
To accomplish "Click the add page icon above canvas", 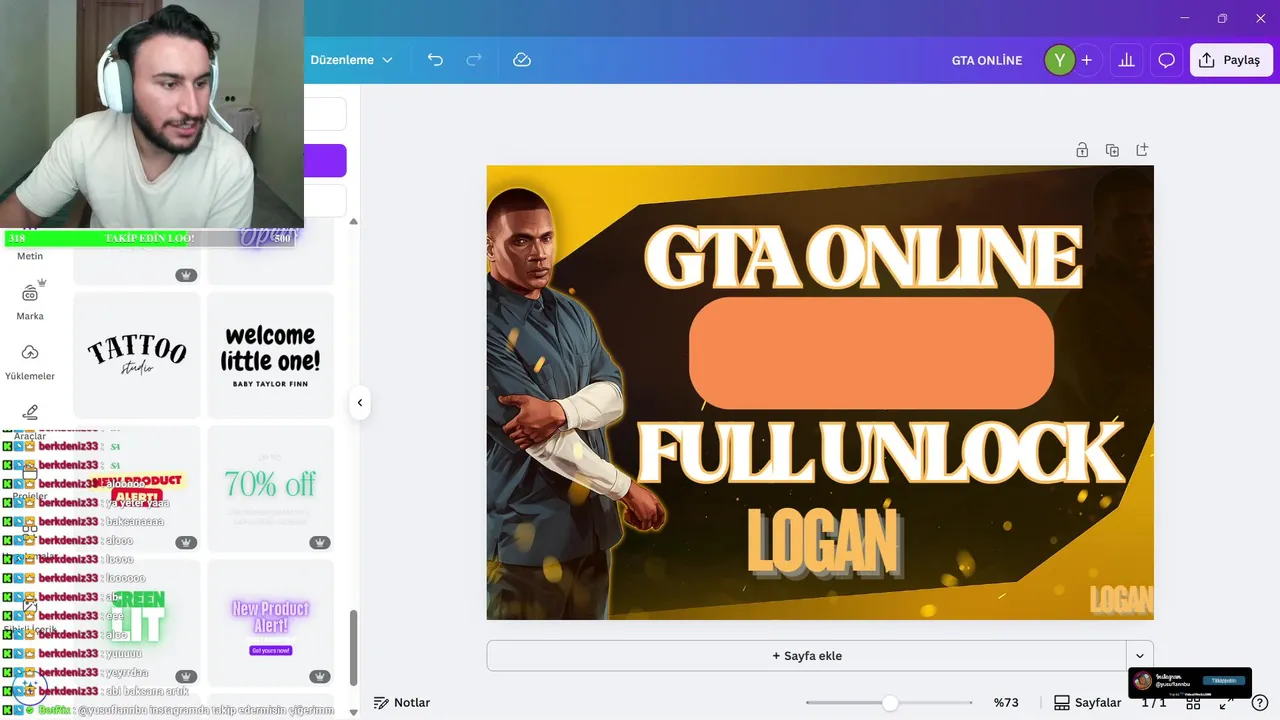I will [x=1142, y=150].
